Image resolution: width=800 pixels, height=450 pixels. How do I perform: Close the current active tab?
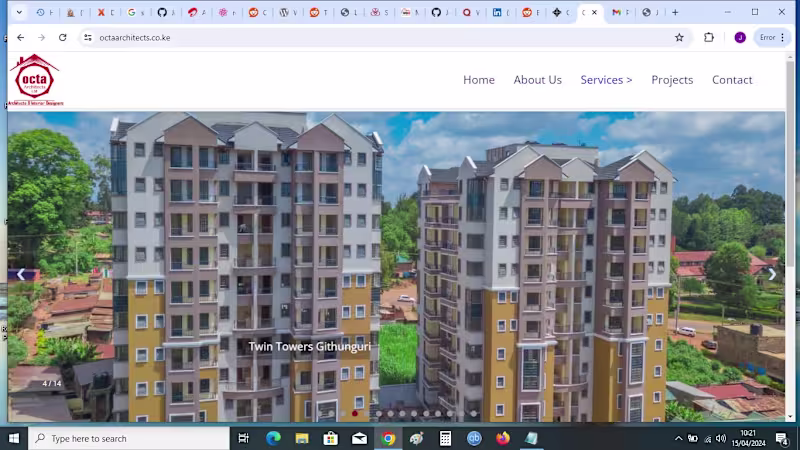point(594,12)
